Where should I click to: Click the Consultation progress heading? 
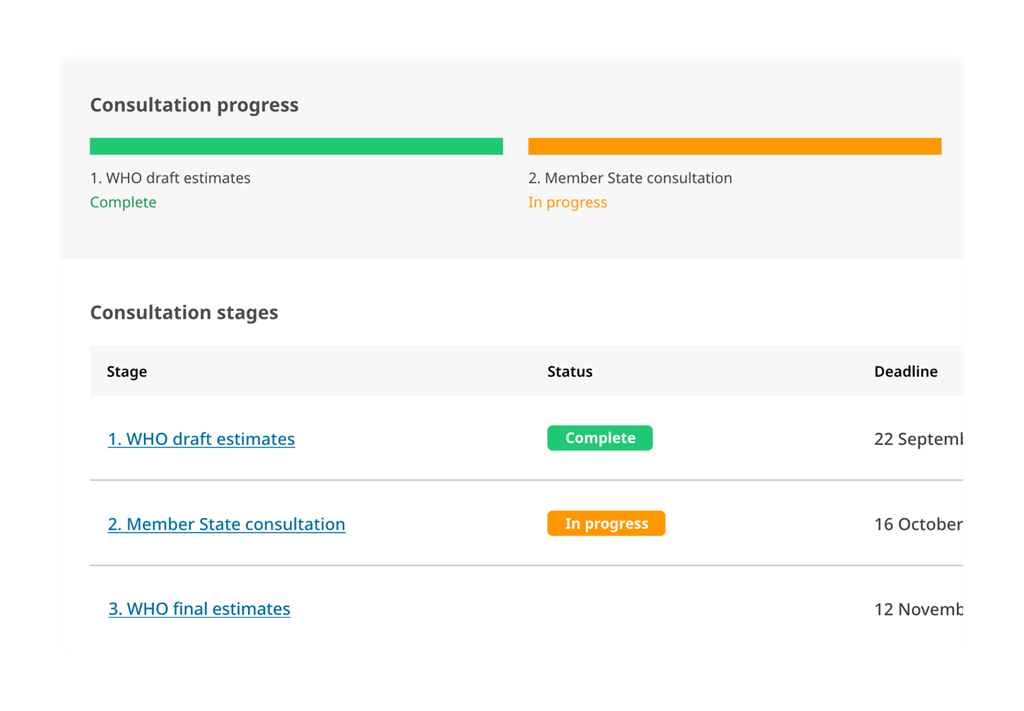pos(194,104)
